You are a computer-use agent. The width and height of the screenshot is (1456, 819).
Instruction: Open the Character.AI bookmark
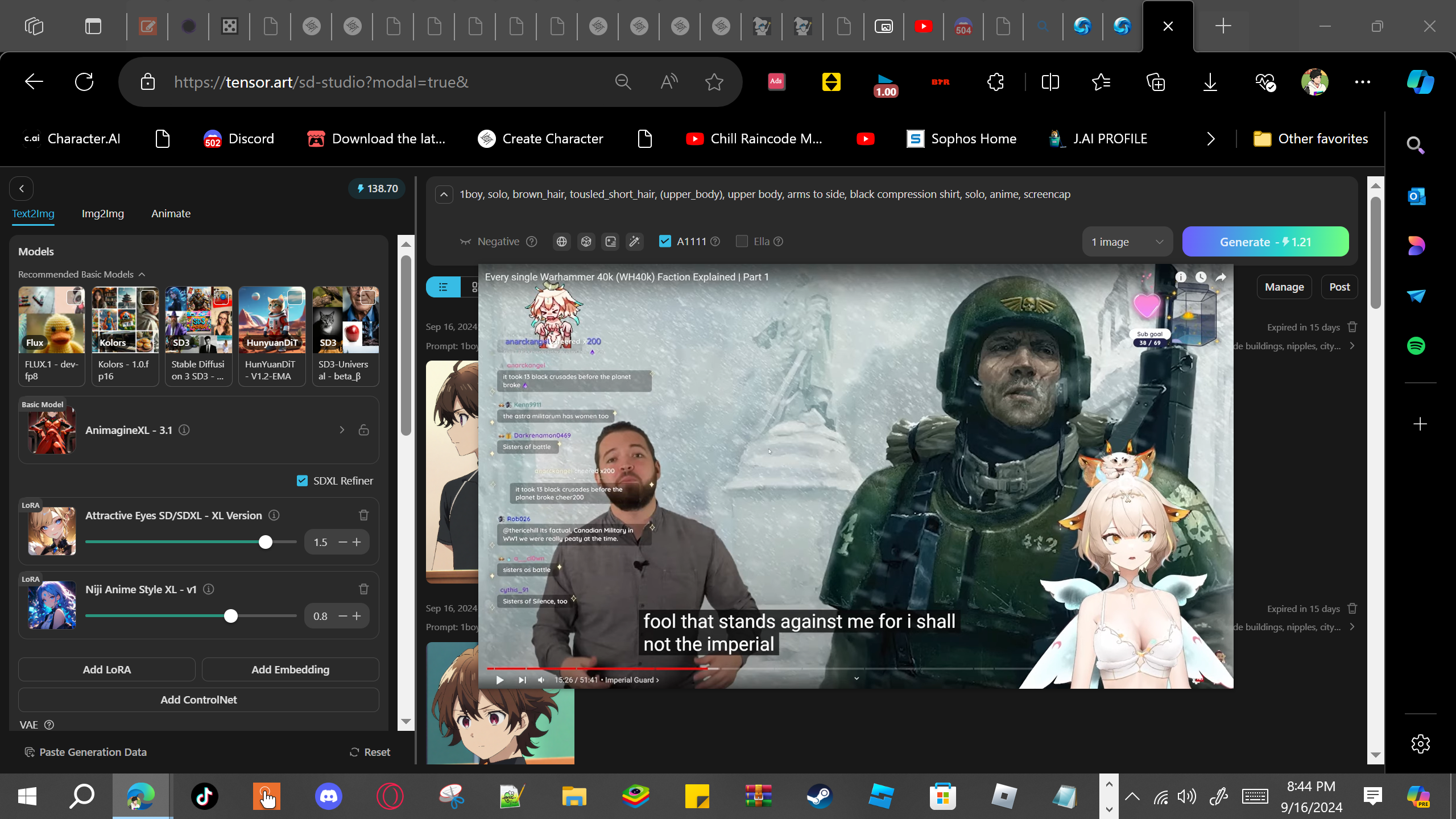pyautogui.click(x=72, y=139)
